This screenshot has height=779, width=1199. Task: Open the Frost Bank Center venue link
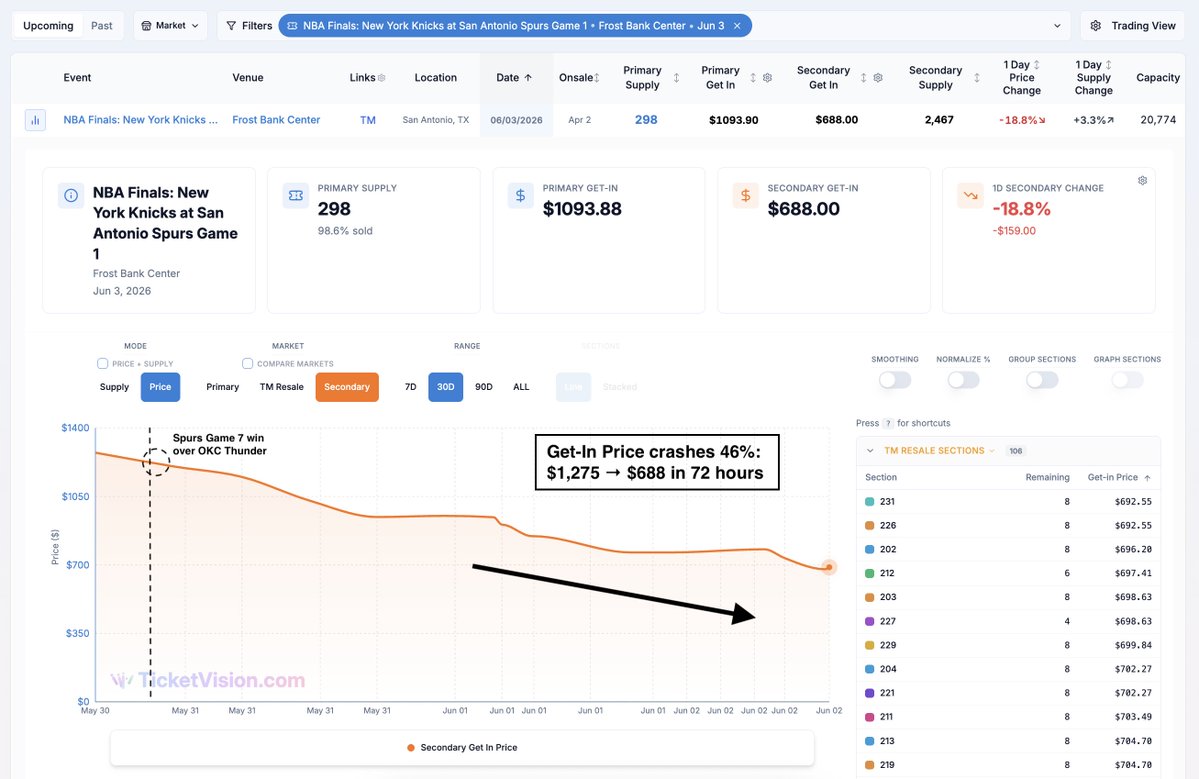276,120
